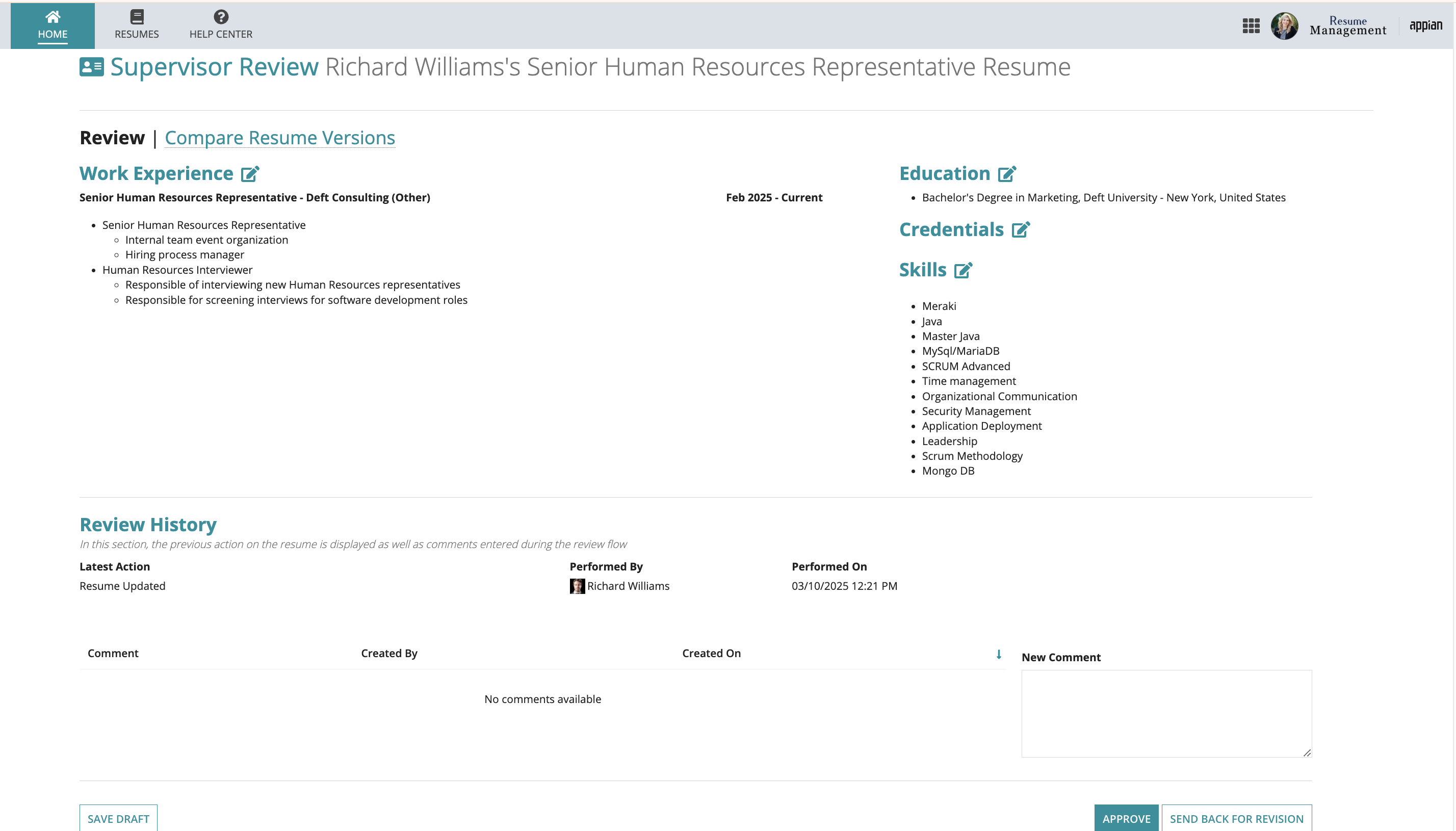Image resolution: width=1456 pixels, height=831 pixels.
Task: Click the Work Experience edit pencil icon
Action: click(x=250, y=173)
